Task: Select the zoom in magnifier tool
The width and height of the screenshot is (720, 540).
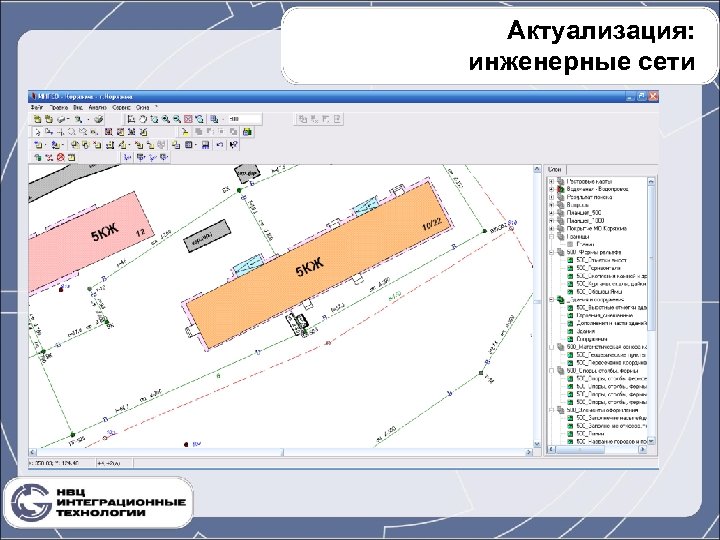Action: [165, 119]
